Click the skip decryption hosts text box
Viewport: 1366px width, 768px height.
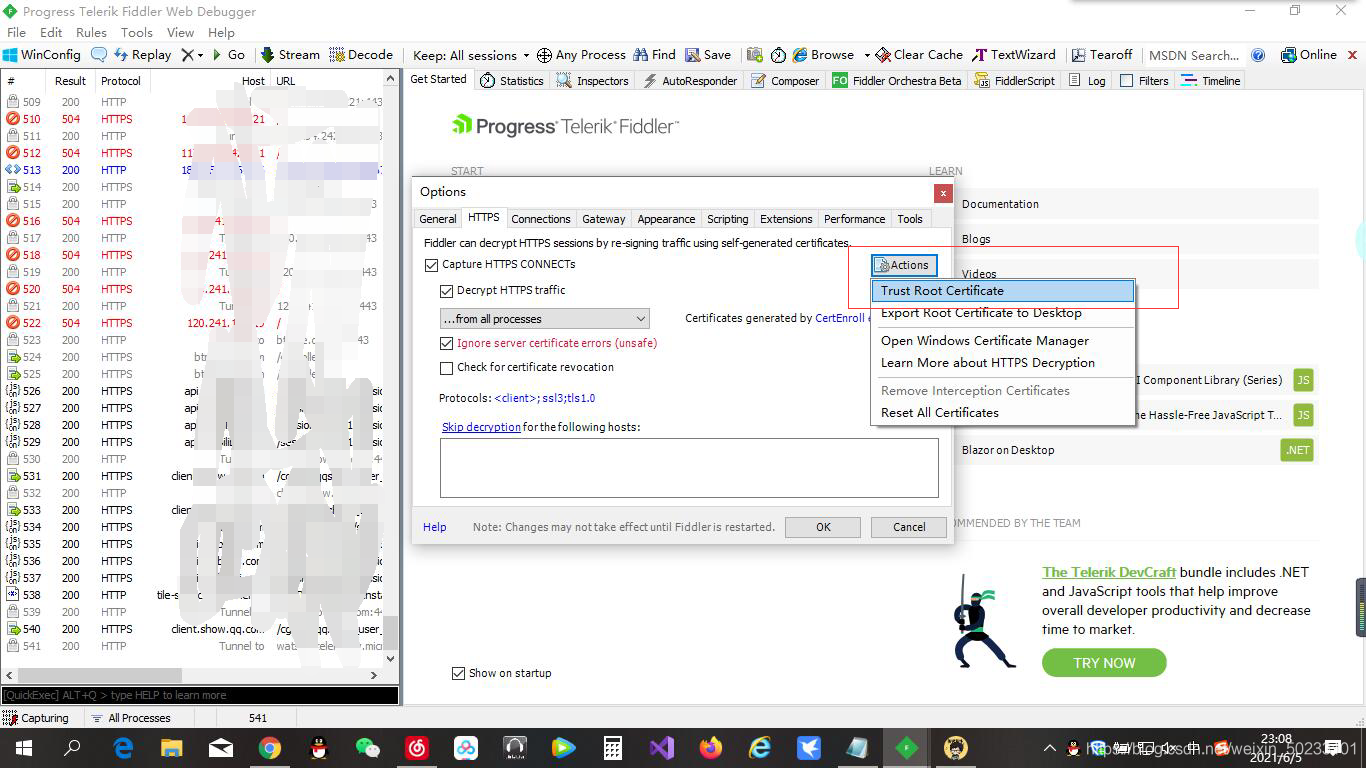tap(689, 467)
